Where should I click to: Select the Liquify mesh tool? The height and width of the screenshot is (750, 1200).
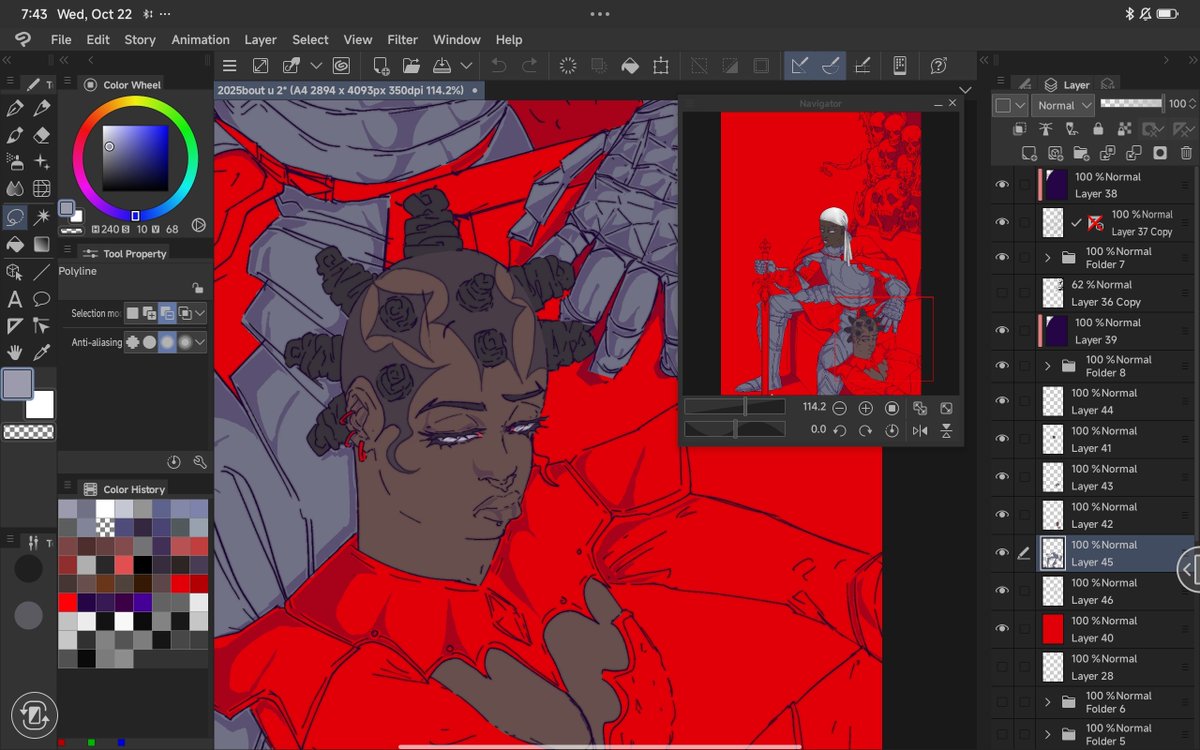[42, 189]
